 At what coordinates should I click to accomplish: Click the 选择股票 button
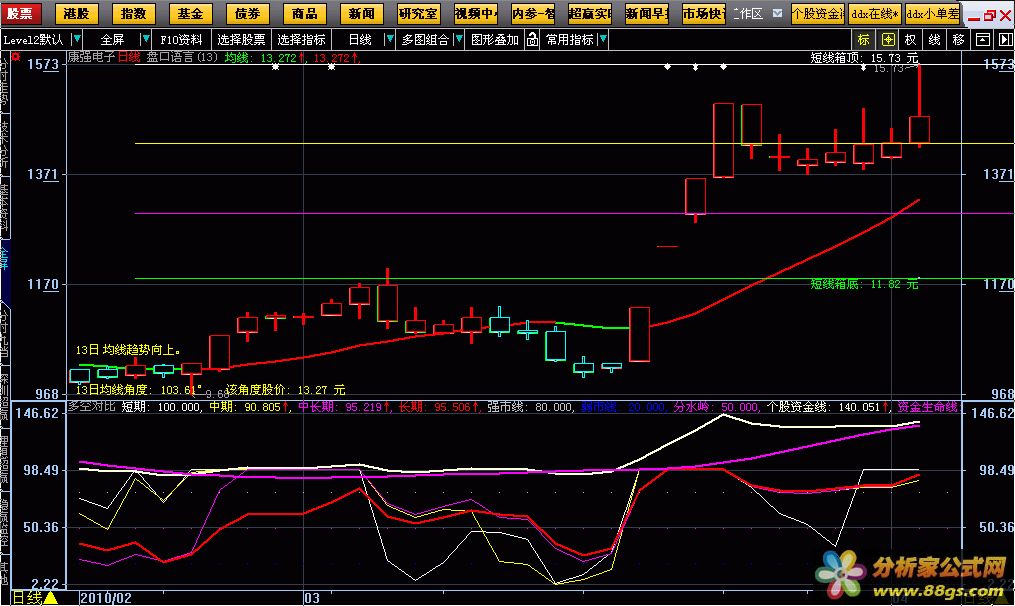pos(241,39)
